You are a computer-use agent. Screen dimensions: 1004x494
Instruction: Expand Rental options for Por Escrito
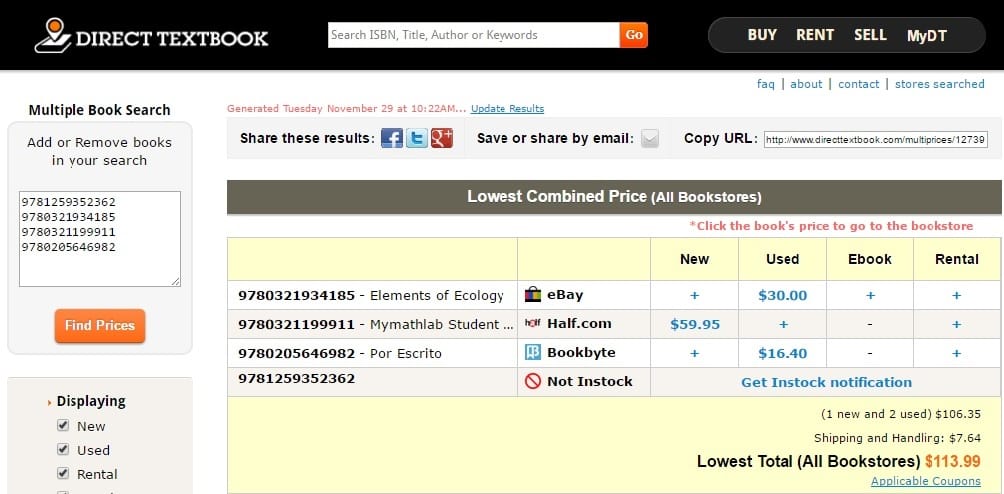pos(956,354)
